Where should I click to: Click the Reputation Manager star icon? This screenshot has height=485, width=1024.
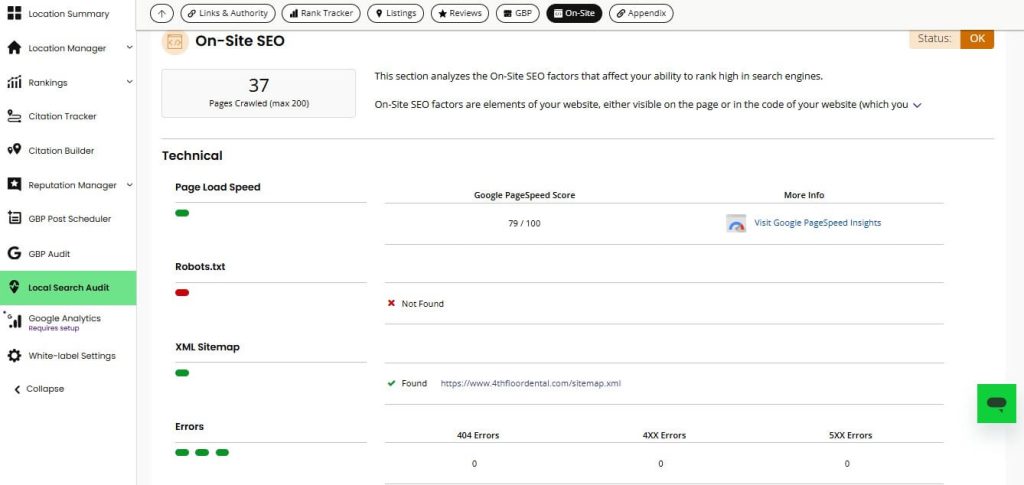click(x=14, y=185)
